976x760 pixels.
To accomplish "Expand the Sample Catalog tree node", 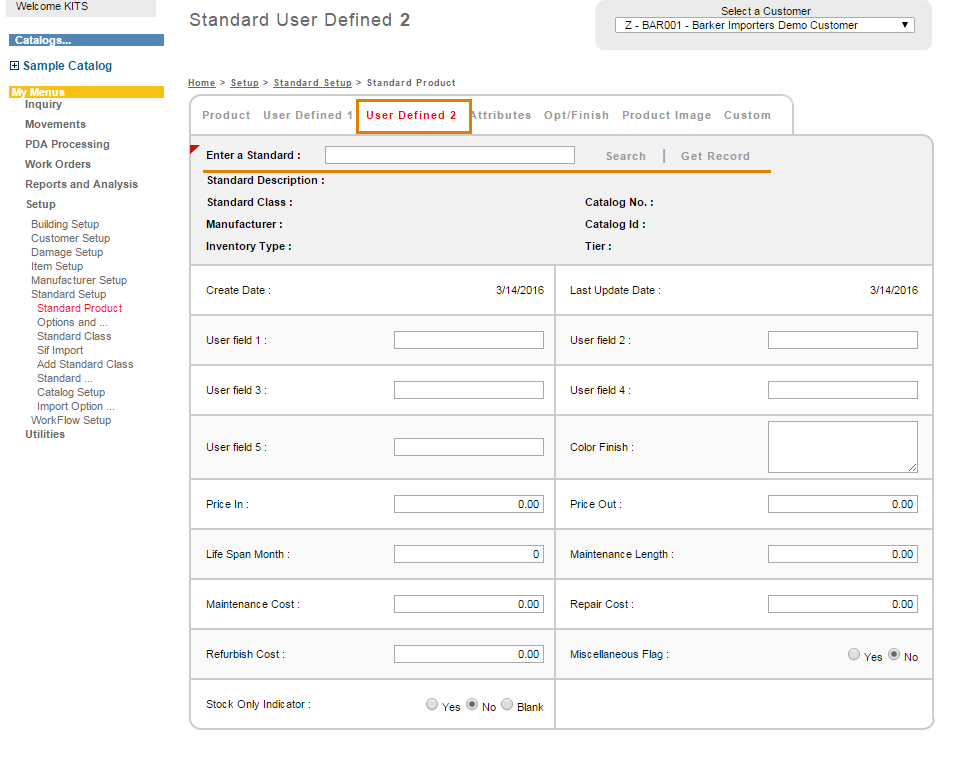I will point(14,66).
